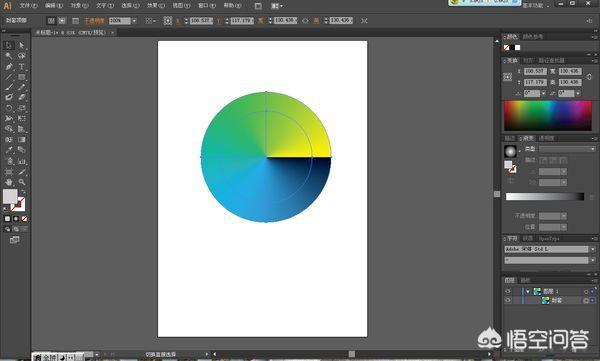Toggle constrain width and height proportions link
Image resolution: width=600 pixels, height=361 pixels.
(589, 77)
